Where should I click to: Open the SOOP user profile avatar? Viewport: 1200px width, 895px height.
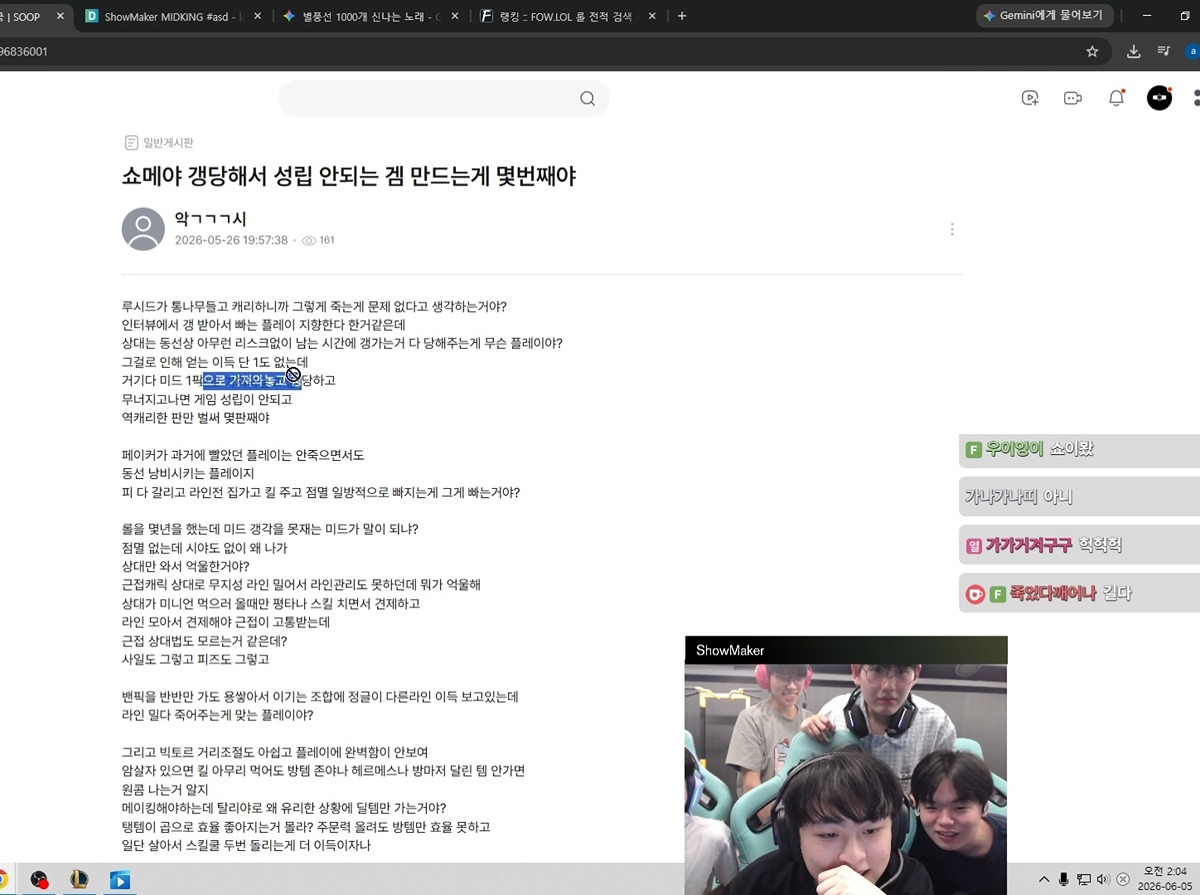1159,98
